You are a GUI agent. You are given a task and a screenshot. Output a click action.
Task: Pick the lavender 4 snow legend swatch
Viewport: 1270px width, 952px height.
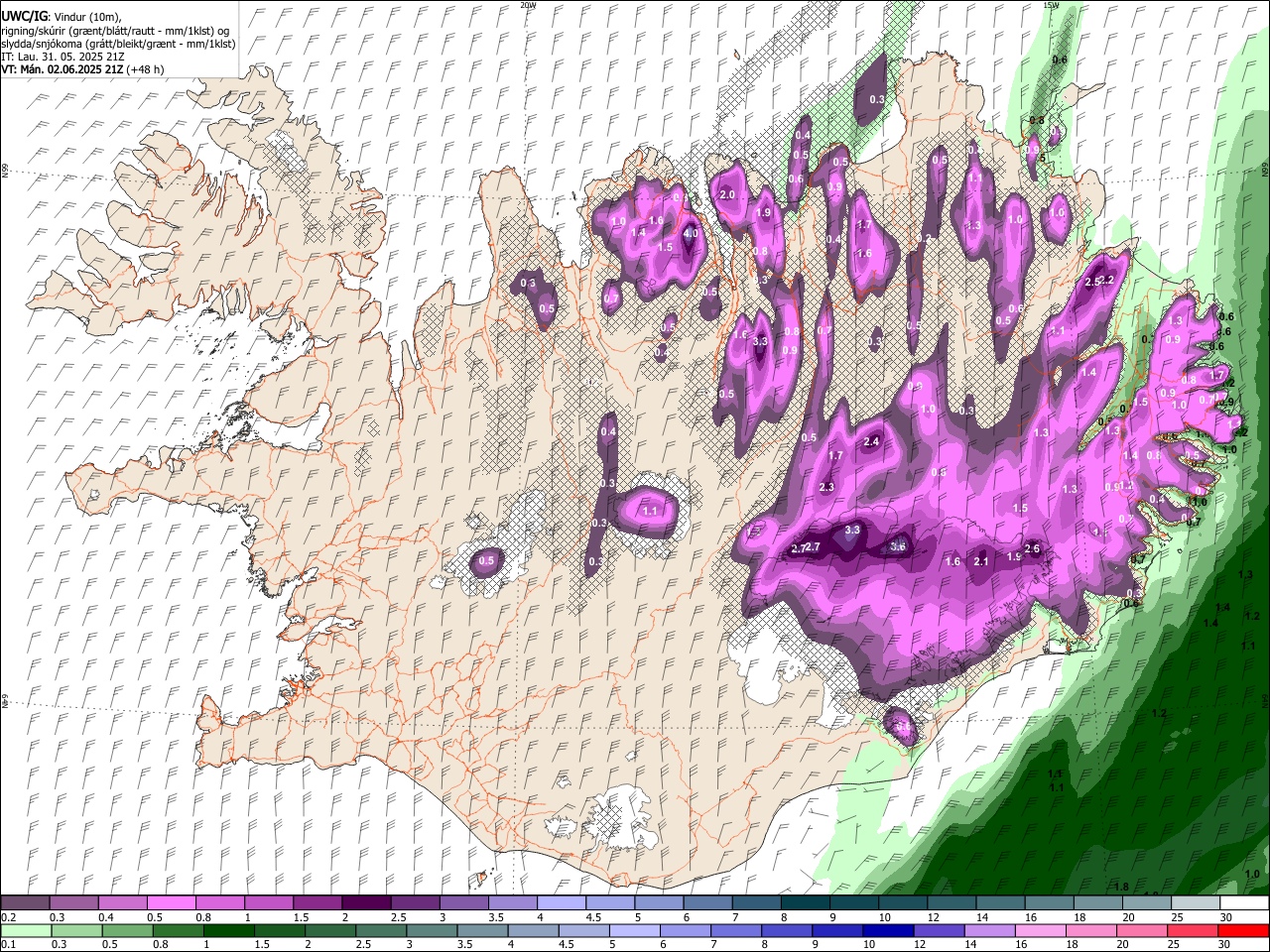(560, 902)
